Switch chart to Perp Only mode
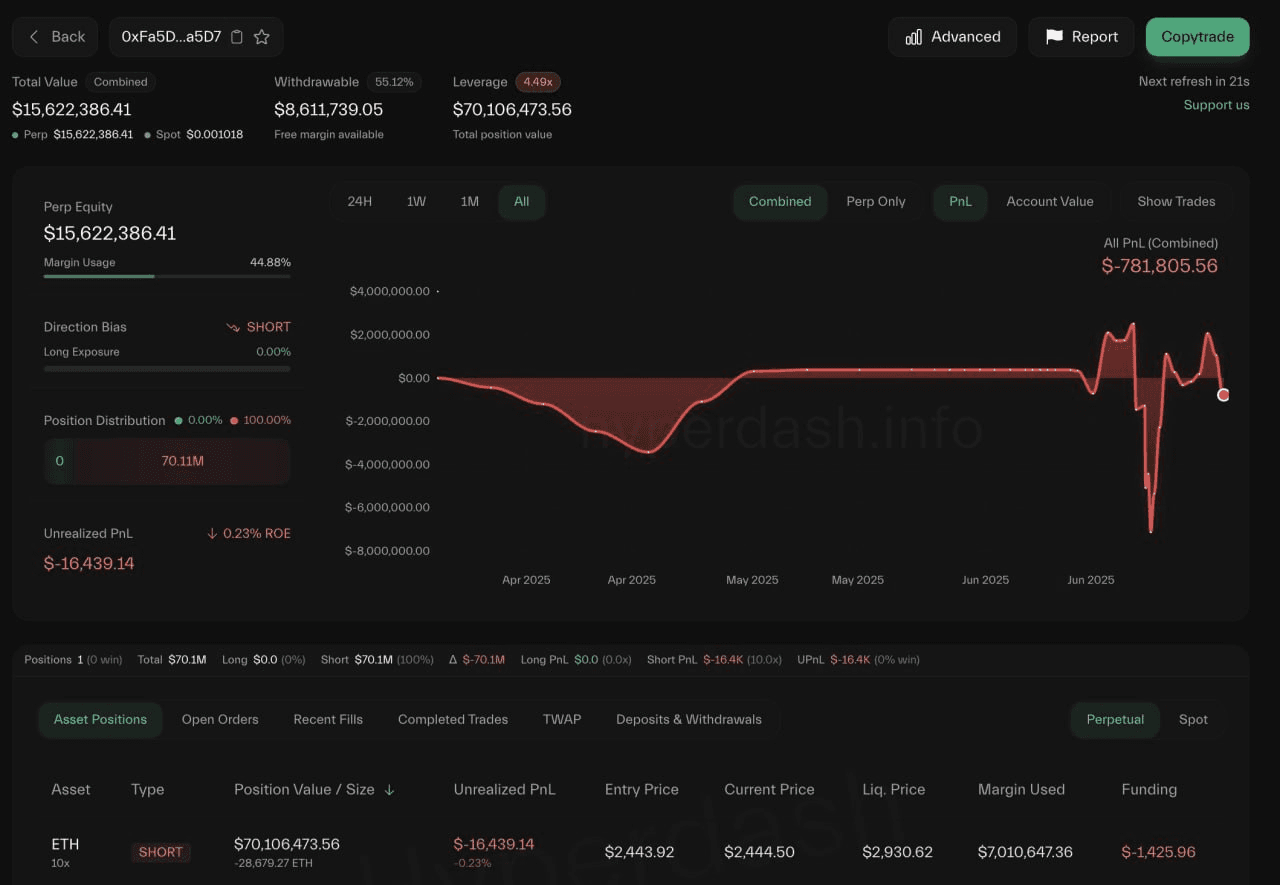This screenshot has width=1280, height=885. [x=876, y=201]
